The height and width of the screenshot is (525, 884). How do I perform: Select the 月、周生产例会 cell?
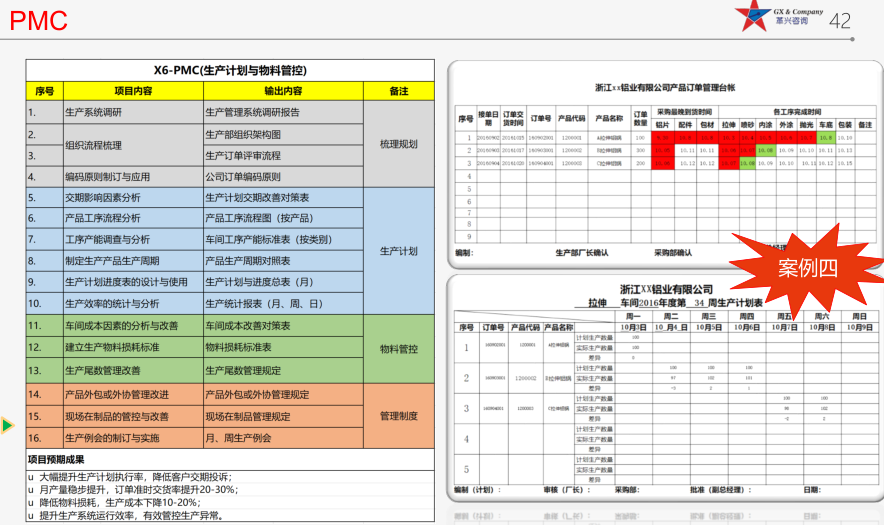tap(283, 438)
